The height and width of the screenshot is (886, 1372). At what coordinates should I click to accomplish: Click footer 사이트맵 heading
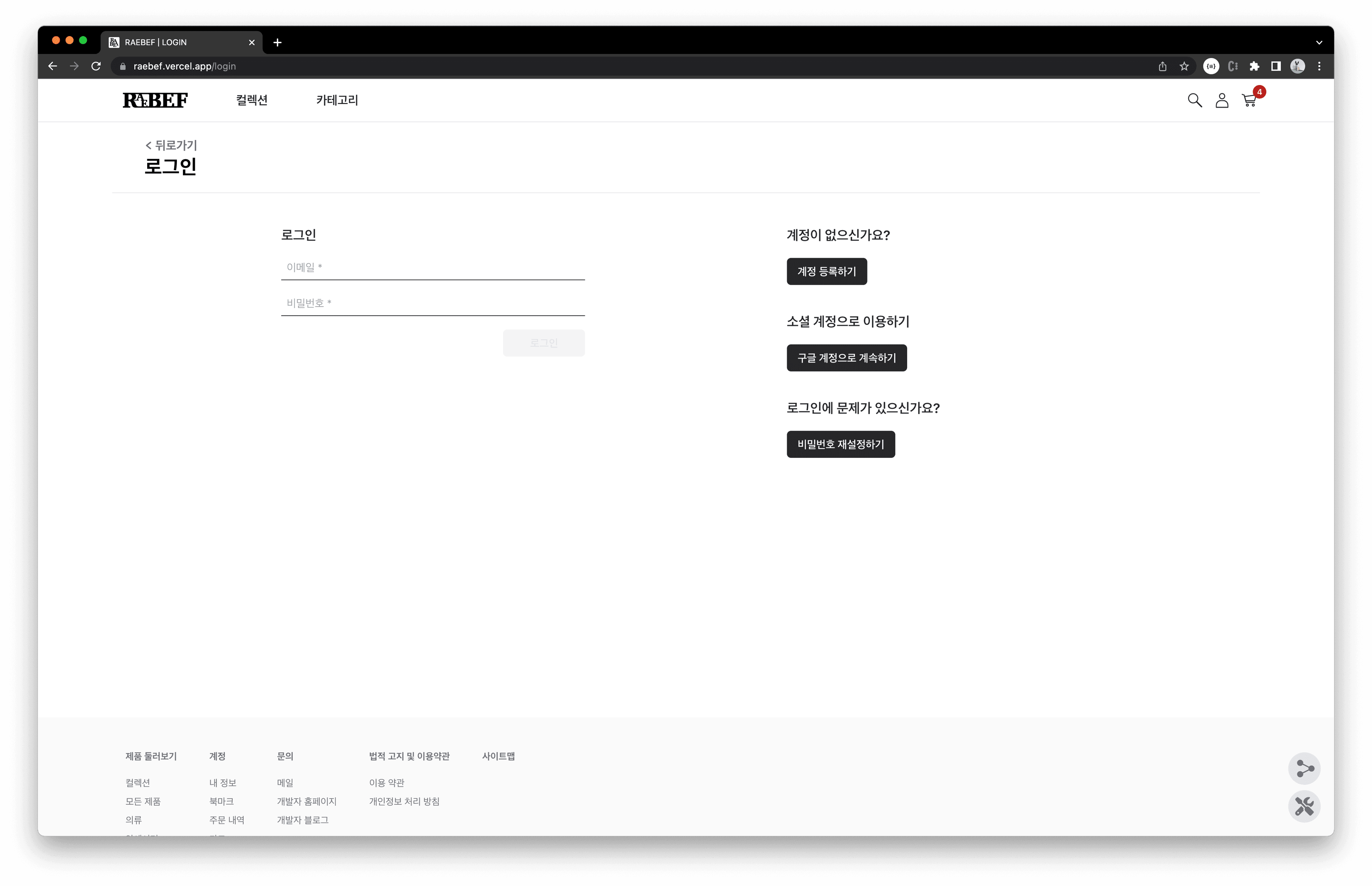498,756
